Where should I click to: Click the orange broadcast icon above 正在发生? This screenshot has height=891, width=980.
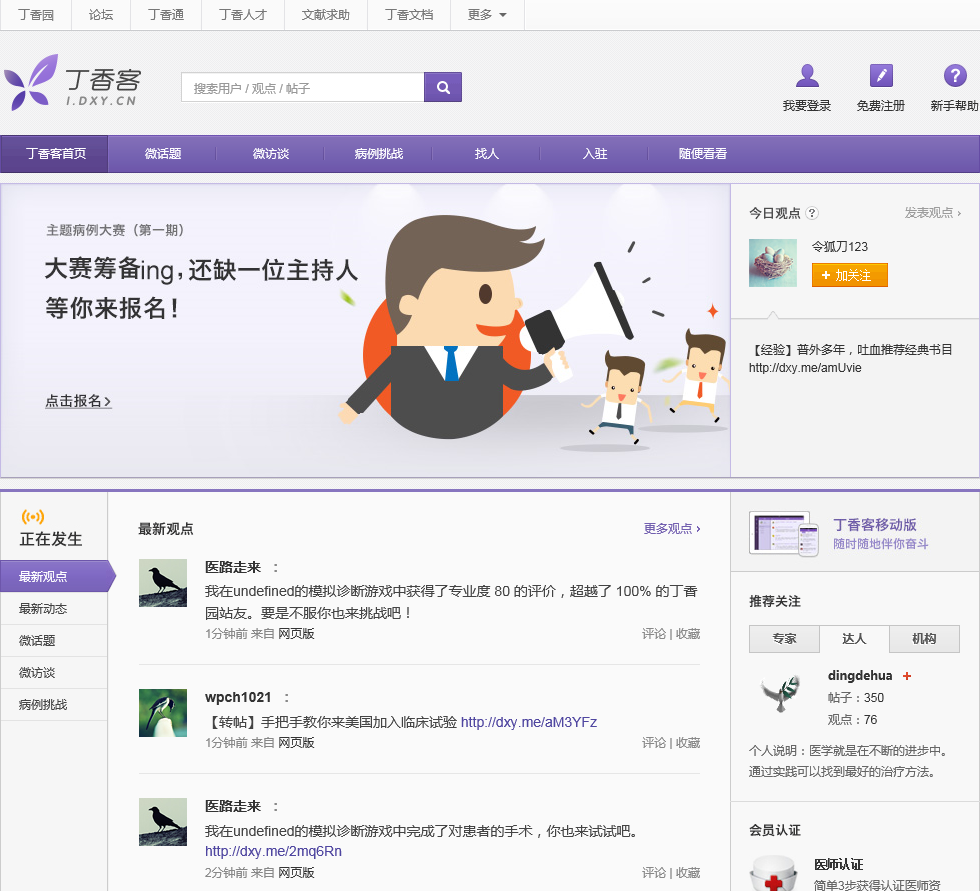point(32,517)
